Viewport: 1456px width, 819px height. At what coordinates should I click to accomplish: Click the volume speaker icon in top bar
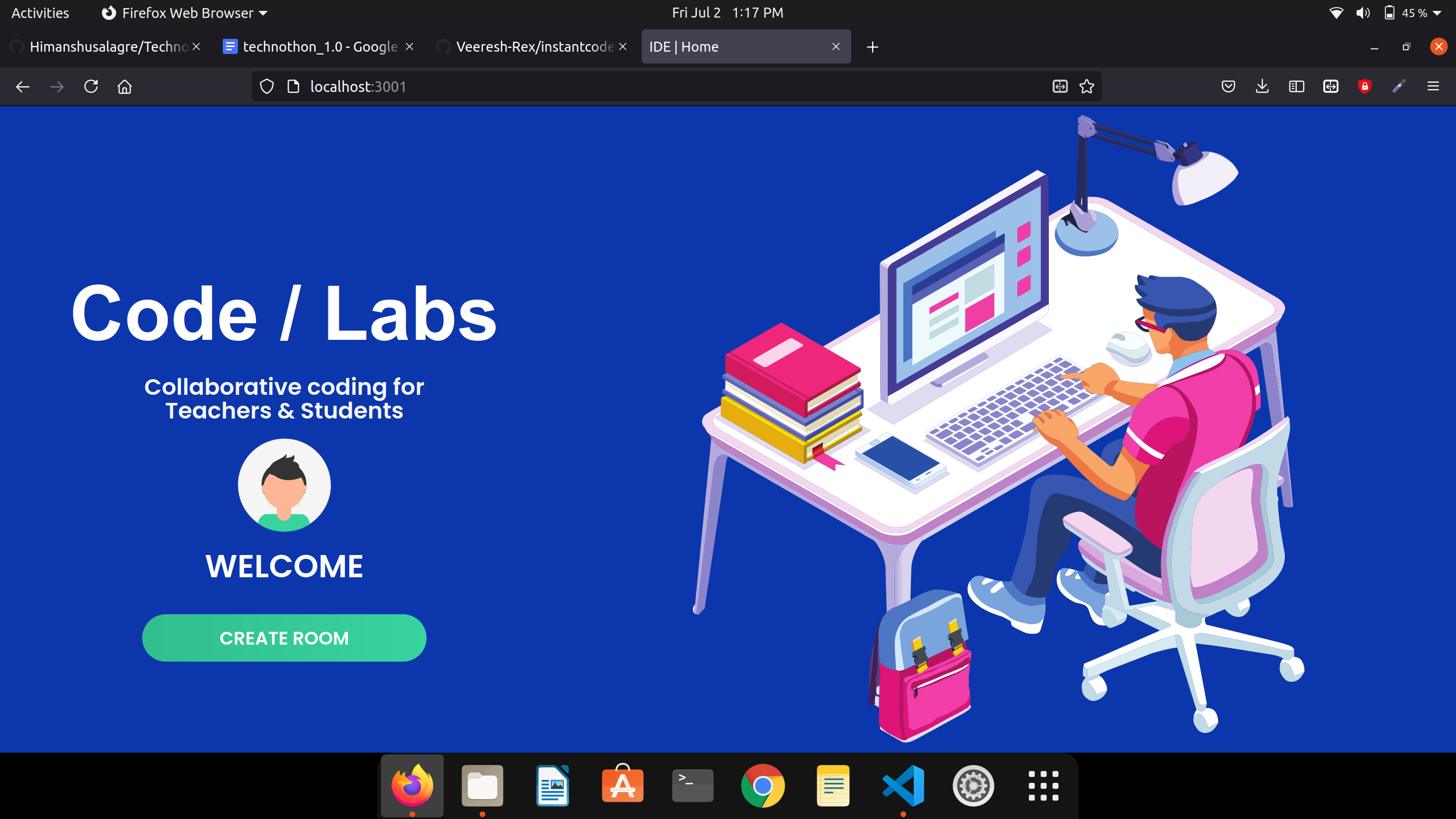(x=1363, y=12)
